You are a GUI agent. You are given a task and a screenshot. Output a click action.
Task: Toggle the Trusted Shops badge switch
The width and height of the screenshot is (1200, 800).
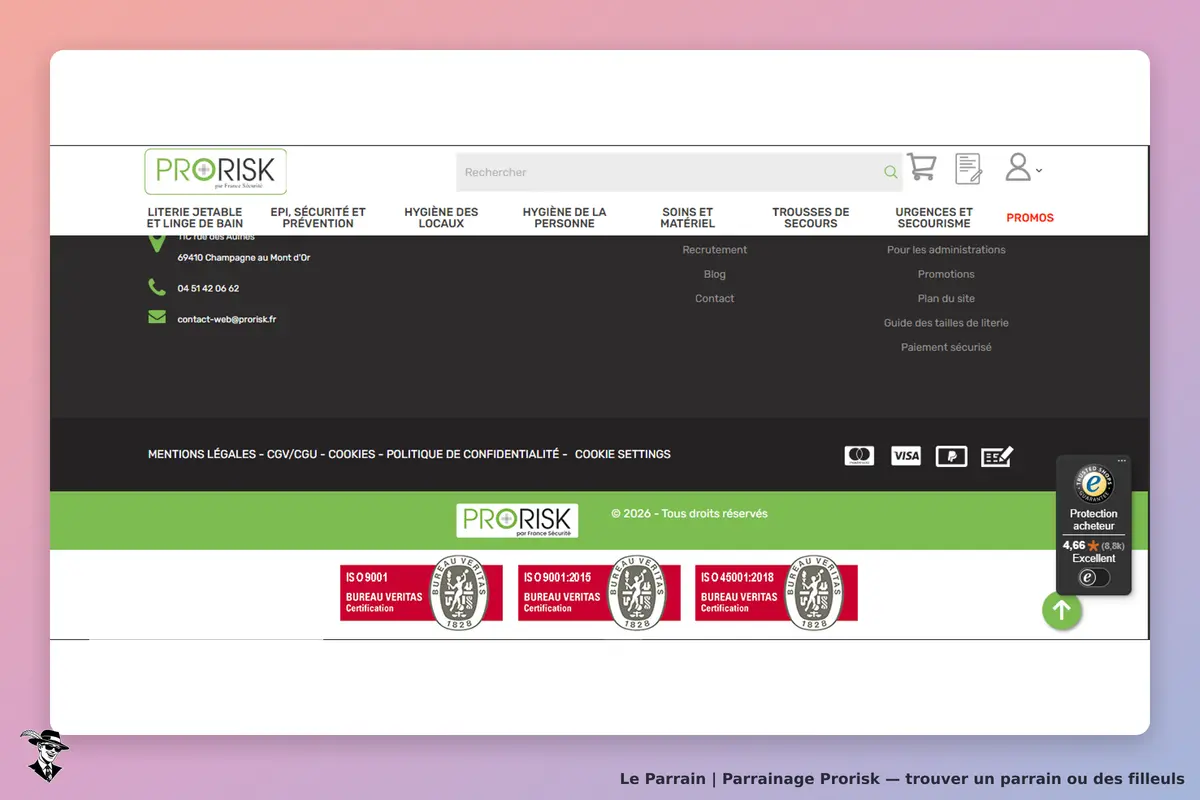[1094, 577]
